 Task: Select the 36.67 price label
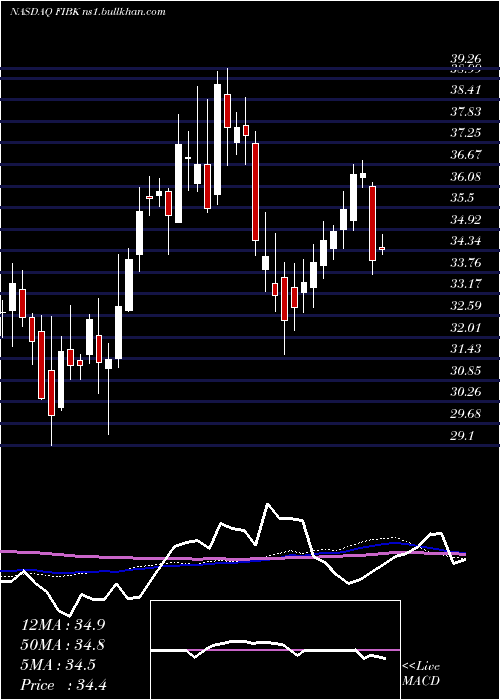coord(465,154)
